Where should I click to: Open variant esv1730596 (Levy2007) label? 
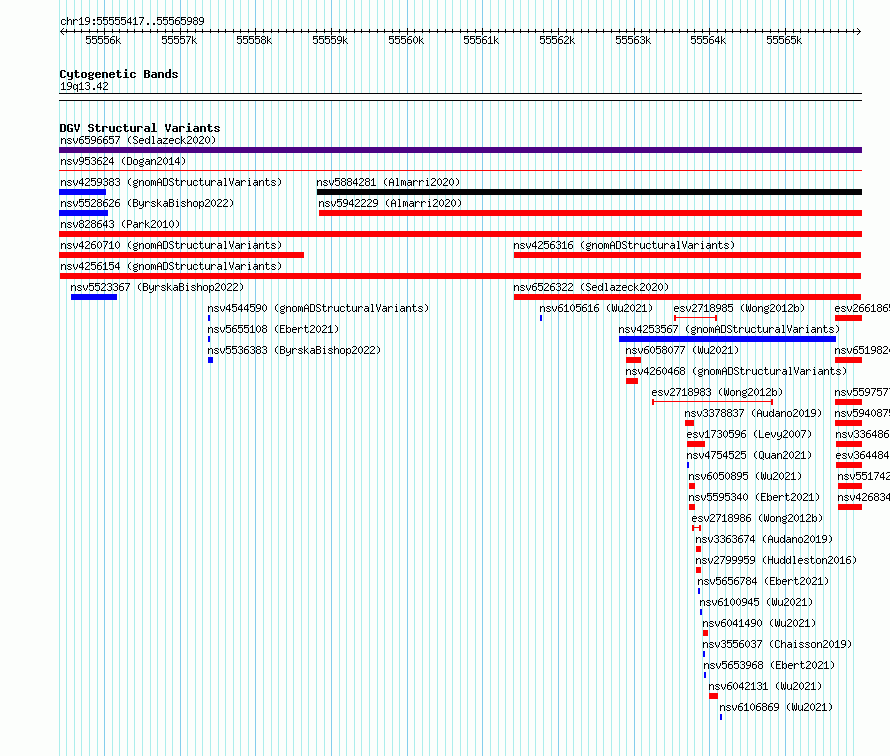point(749,434)
